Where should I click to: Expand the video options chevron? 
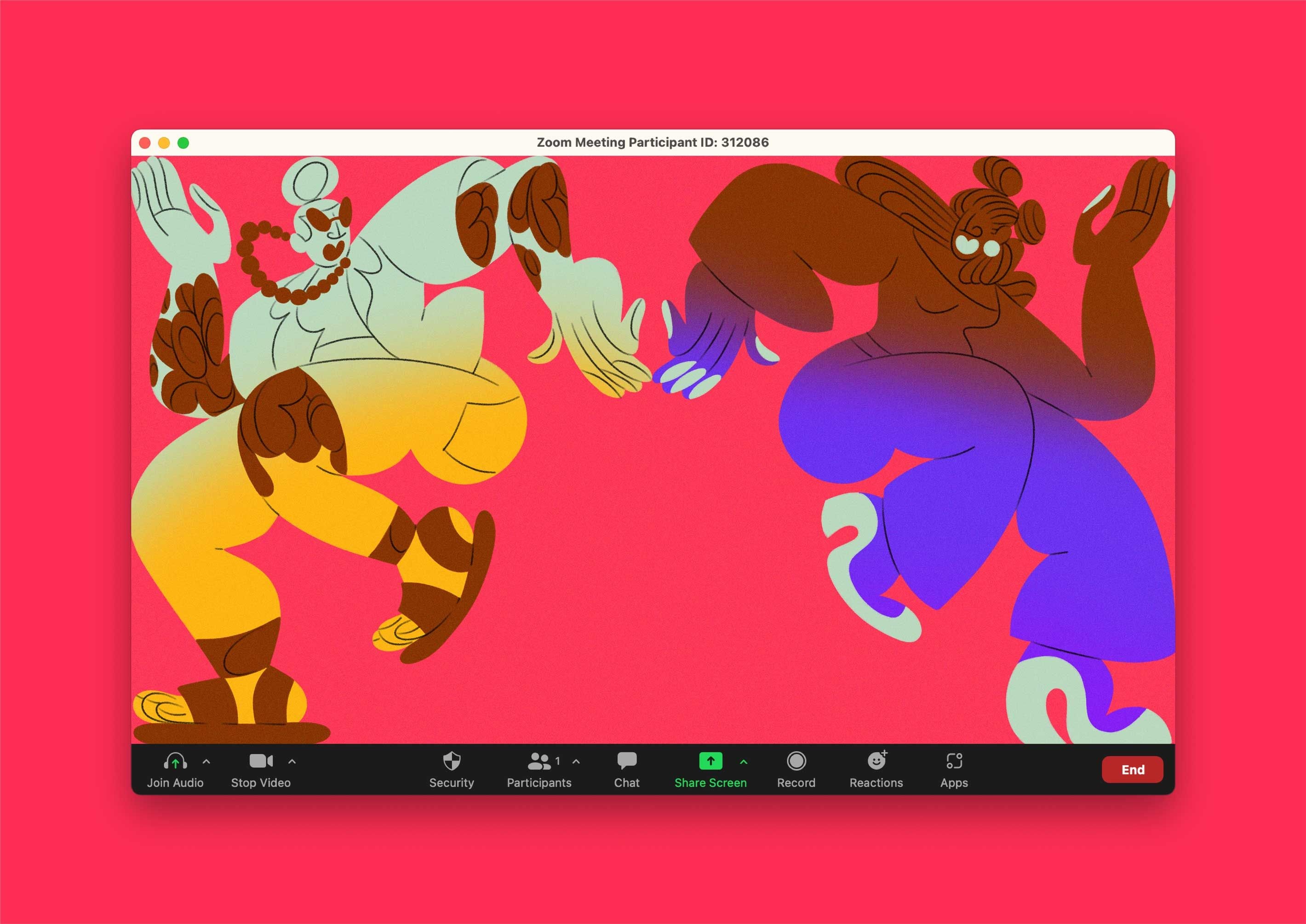tap(292, 761)
